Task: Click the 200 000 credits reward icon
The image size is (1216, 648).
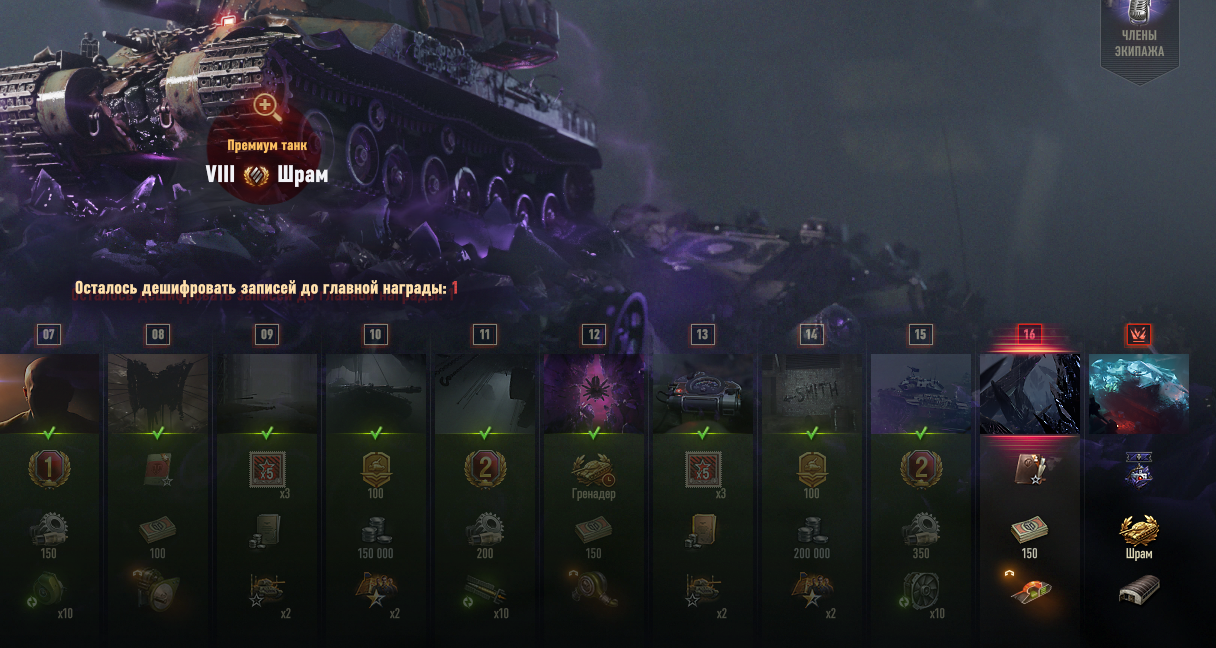Action: [x=811, y=530]
